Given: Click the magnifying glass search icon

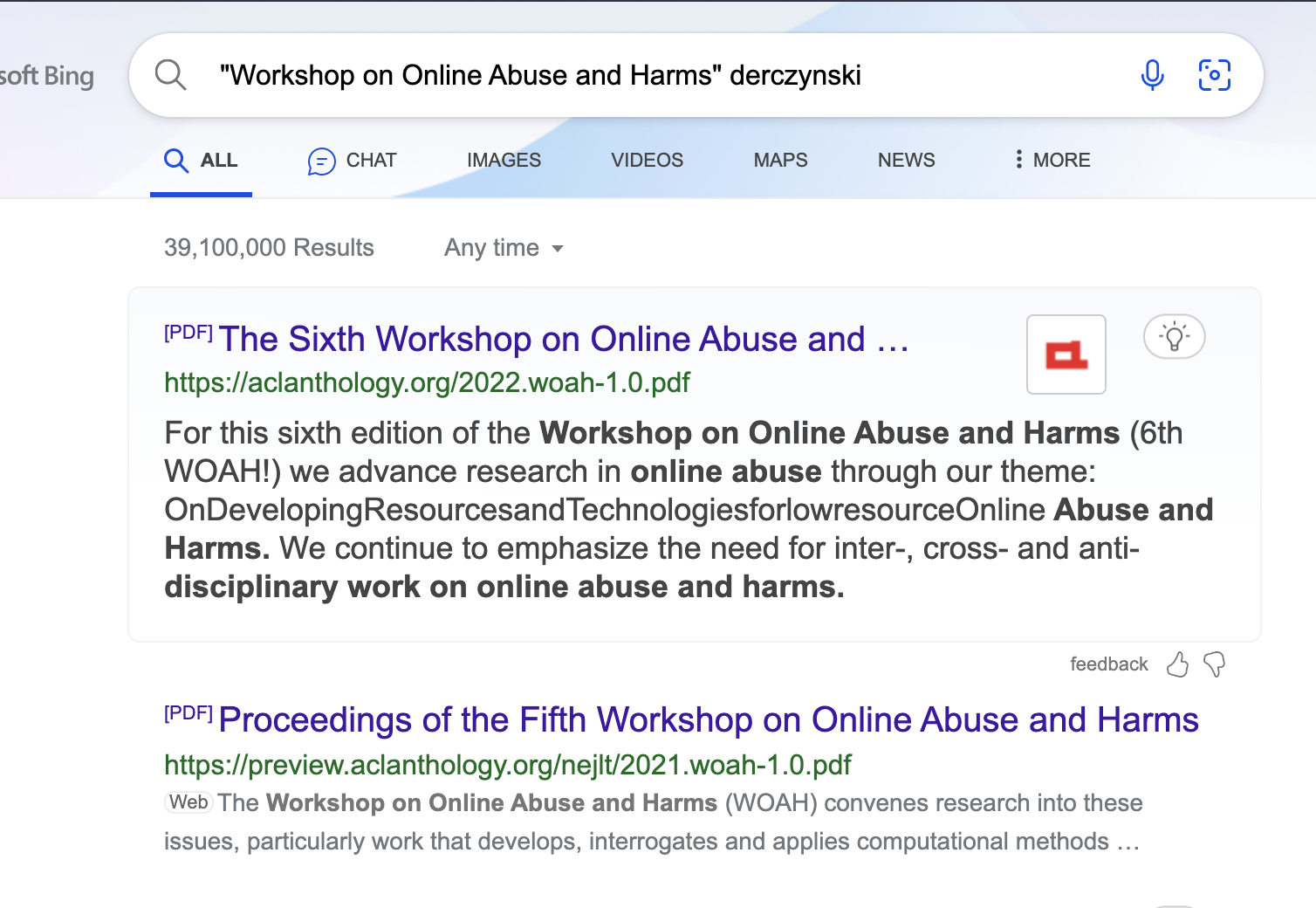Looking at the screenshot, I should [x=171, y=75].
